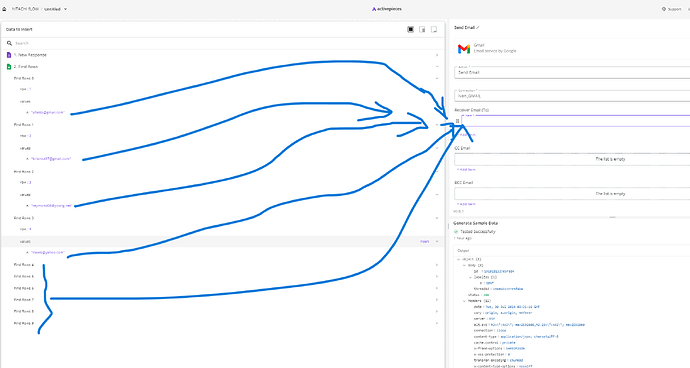This screenshot has width=690, height=368.
Task: Switch data panel to full-screen view icon
Action: pyautogui.click(x=411, y=29)
